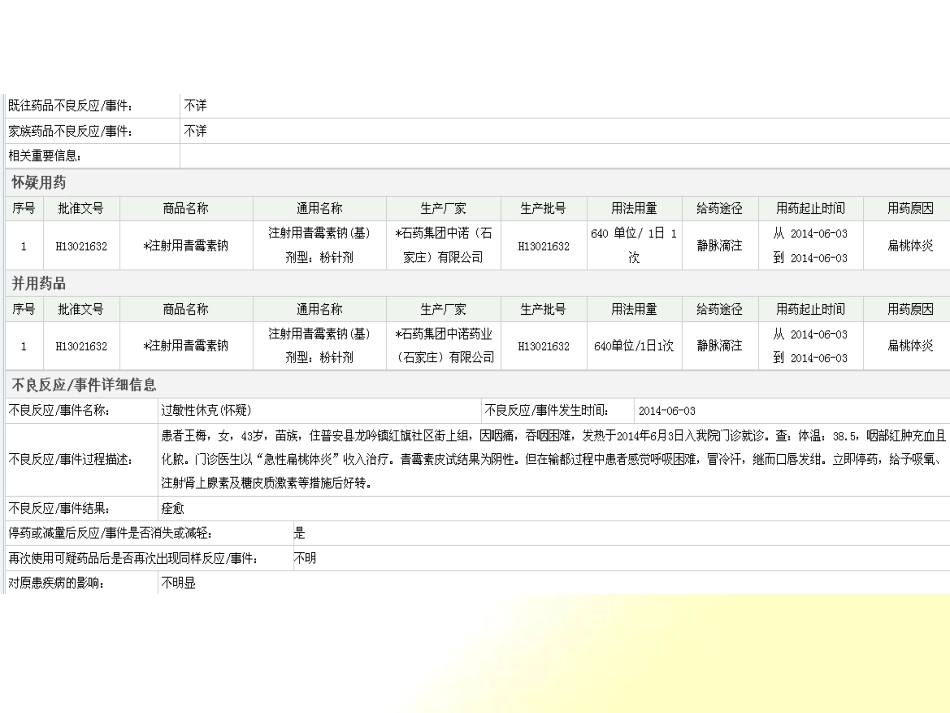
Task: Click 通用名称 header in 怀疑用药 table
Action: point(319,208)
